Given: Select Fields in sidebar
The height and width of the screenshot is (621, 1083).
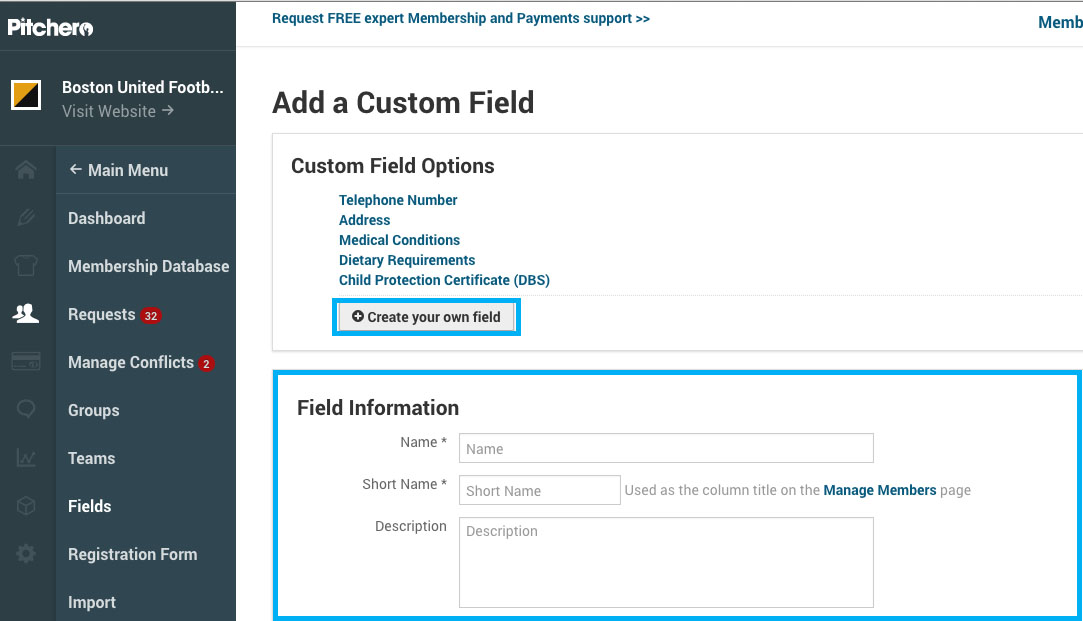Looking at the screenshot, I should pyautogui.click(x=90, y=506).
